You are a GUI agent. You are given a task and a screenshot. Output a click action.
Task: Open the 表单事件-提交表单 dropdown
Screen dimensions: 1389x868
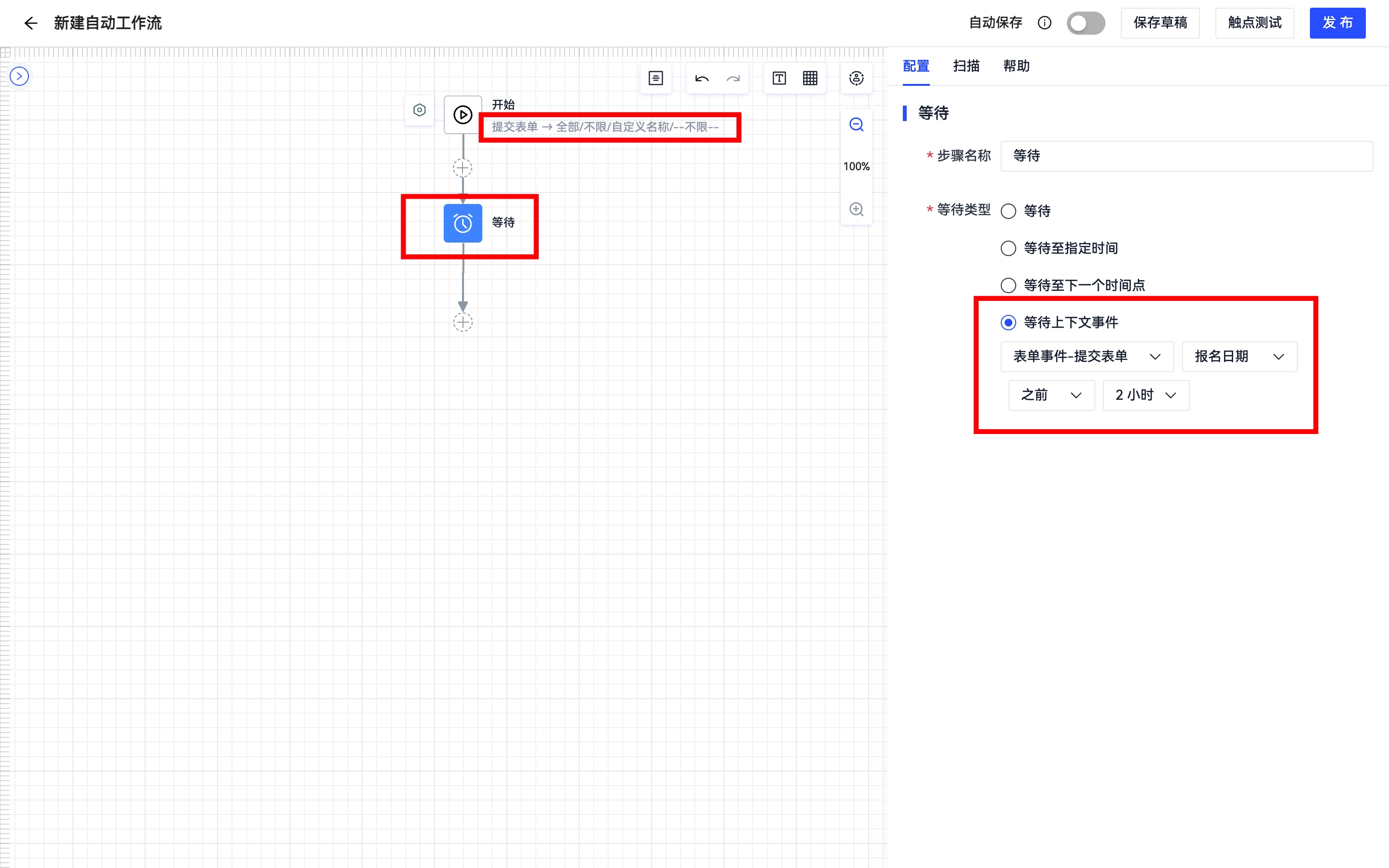(x=1087, y=356)
